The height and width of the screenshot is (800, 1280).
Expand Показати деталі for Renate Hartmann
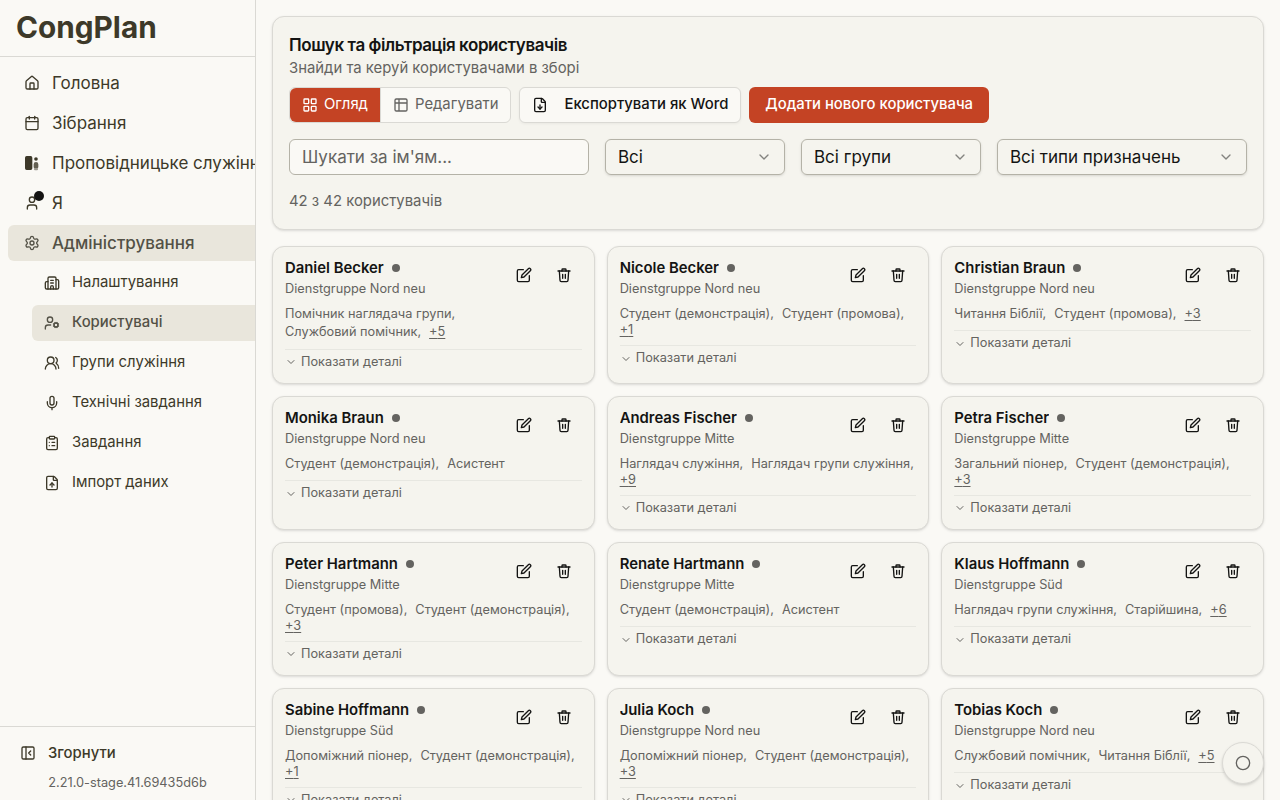[x=678, y=638]
